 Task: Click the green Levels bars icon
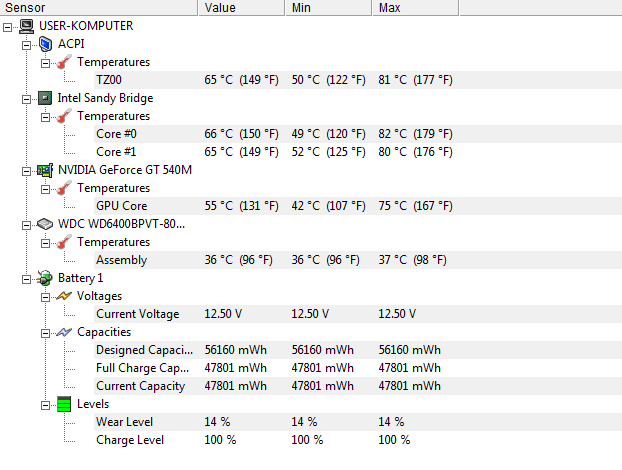coord(64,404)
